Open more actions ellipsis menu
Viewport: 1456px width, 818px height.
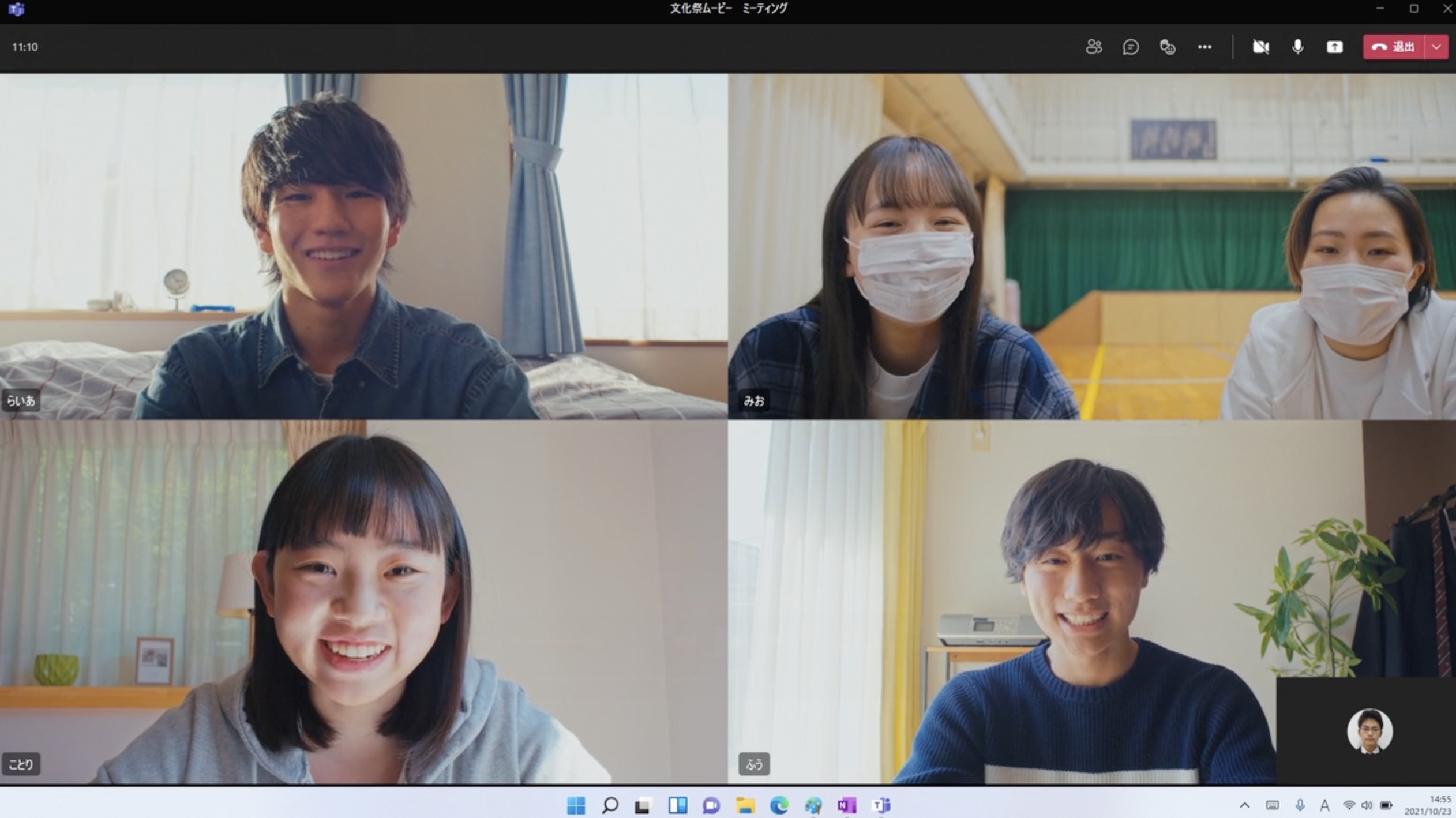1204,47
